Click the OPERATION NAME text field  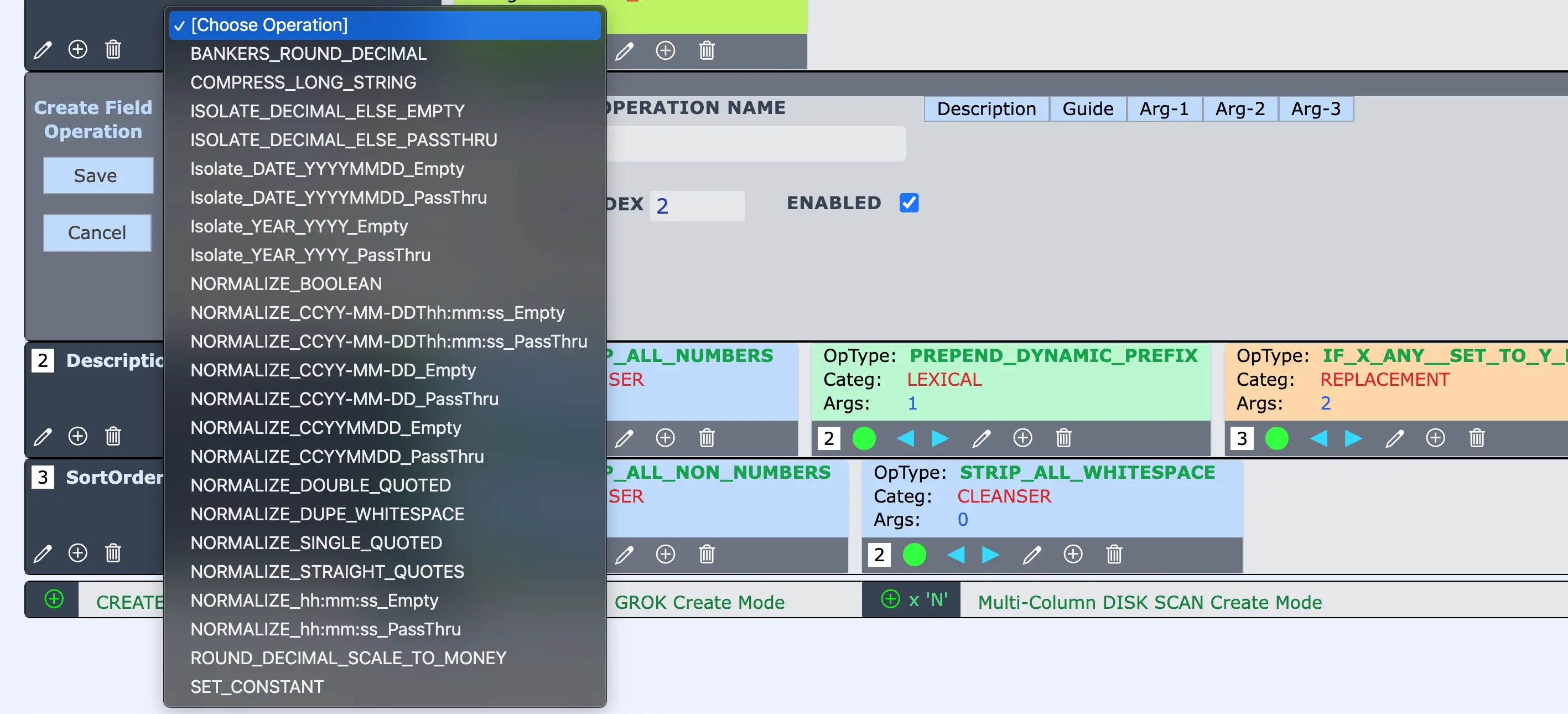pos(755,144)
